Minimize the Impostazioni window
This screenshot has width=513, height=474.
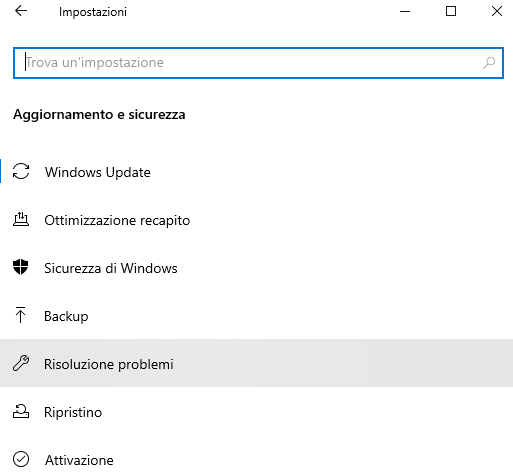405,11
